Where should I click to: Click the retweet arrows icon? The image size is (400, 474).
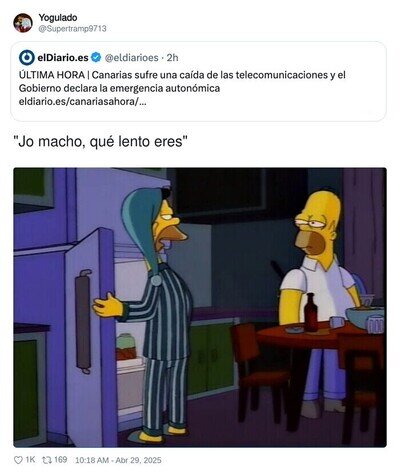pos(46,460)
